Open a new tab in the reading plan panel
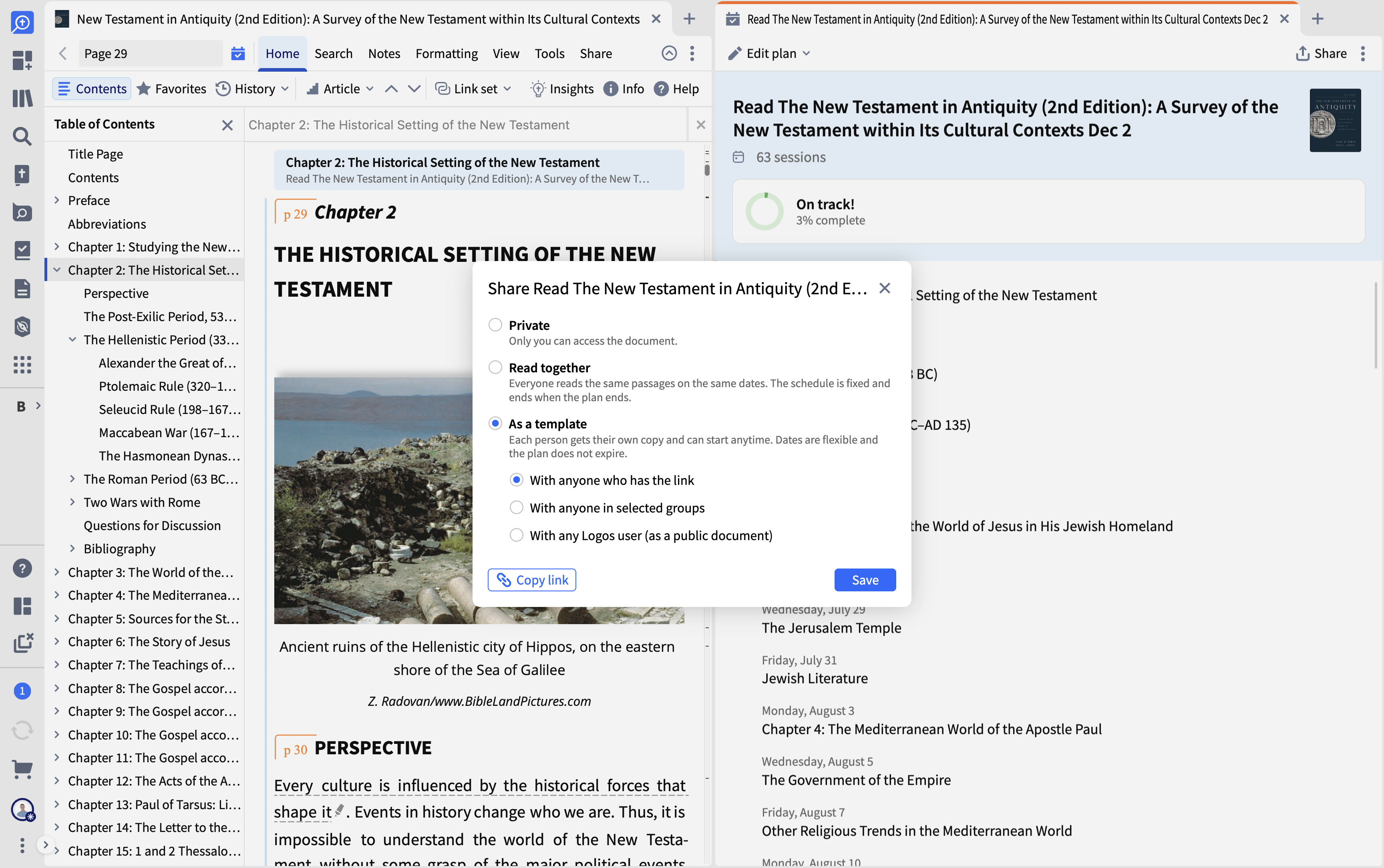The width and height of the screenshot is (1384, 868). (1318, 19)
